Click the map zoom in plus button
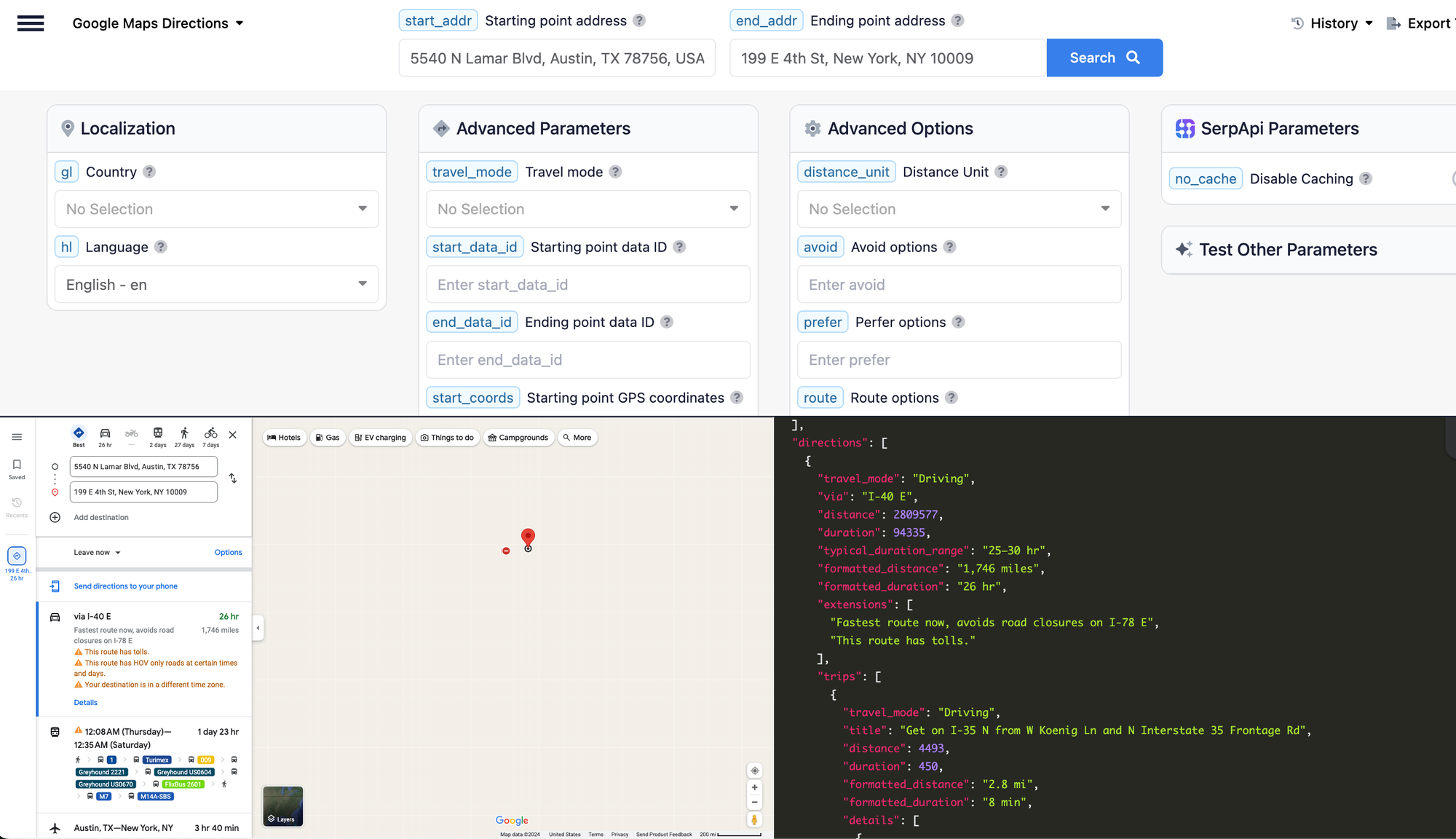 click(755, 787)
